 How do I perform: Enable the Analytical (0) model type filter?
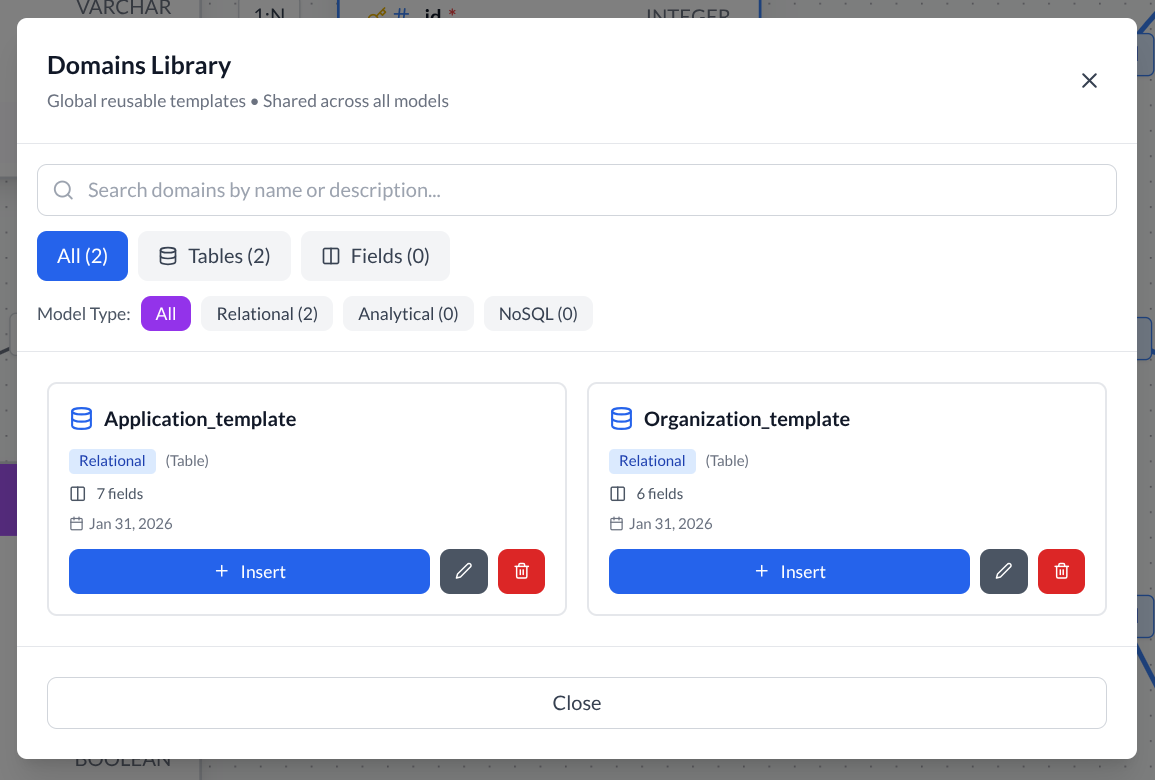[408, 313]
